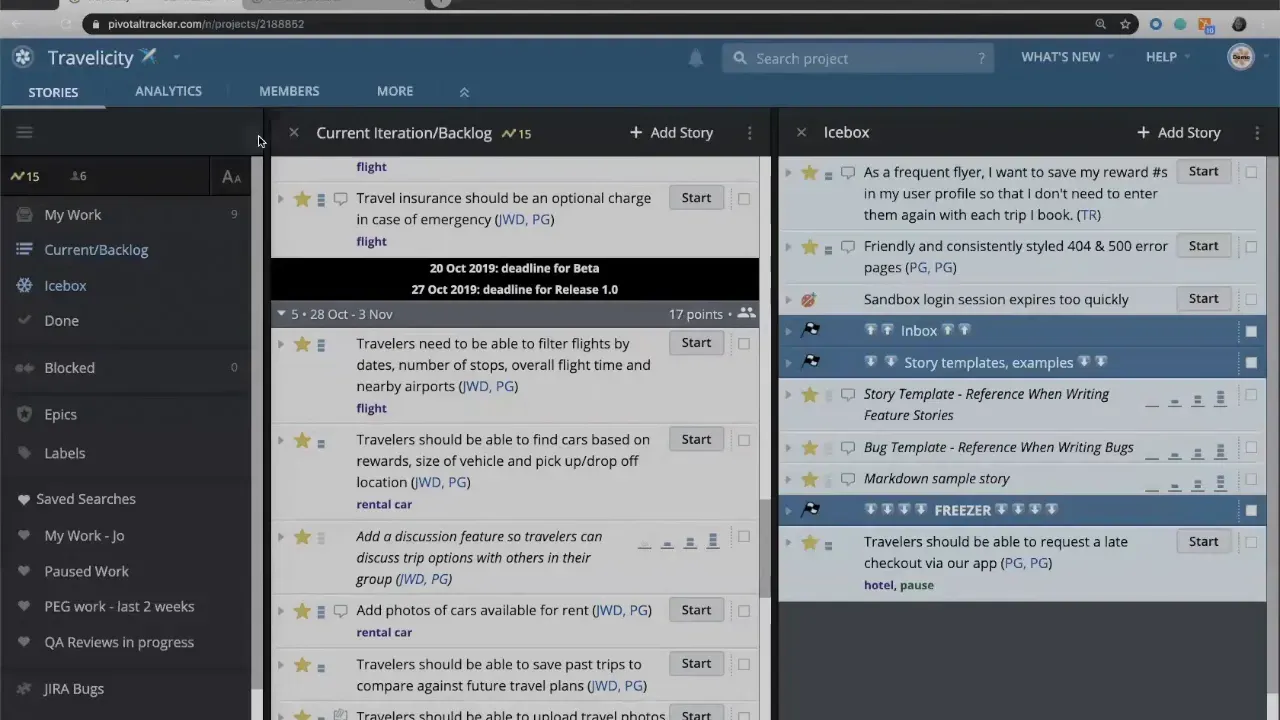
Task: Open the Members tab
Action: point(289,91)
